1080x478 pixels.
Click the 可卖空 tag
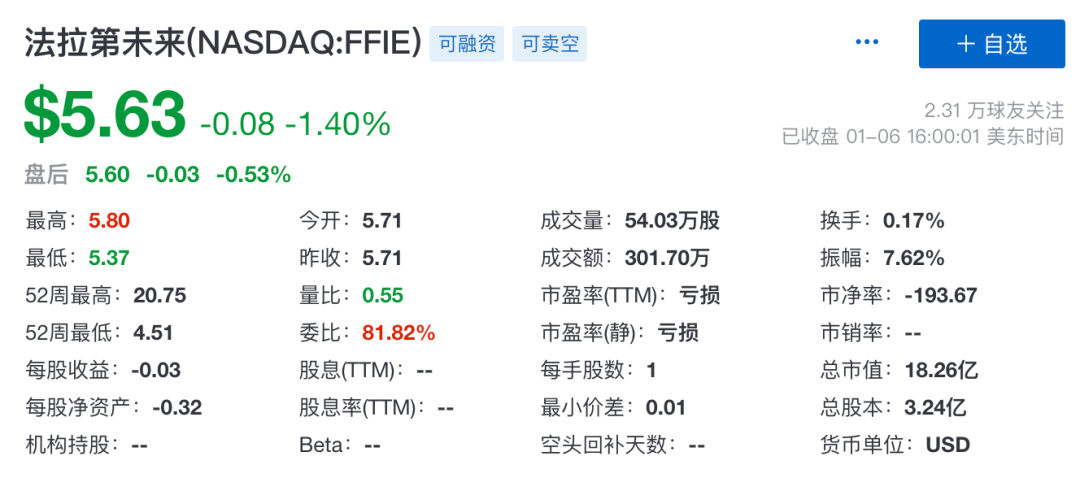tap(550, 44)
